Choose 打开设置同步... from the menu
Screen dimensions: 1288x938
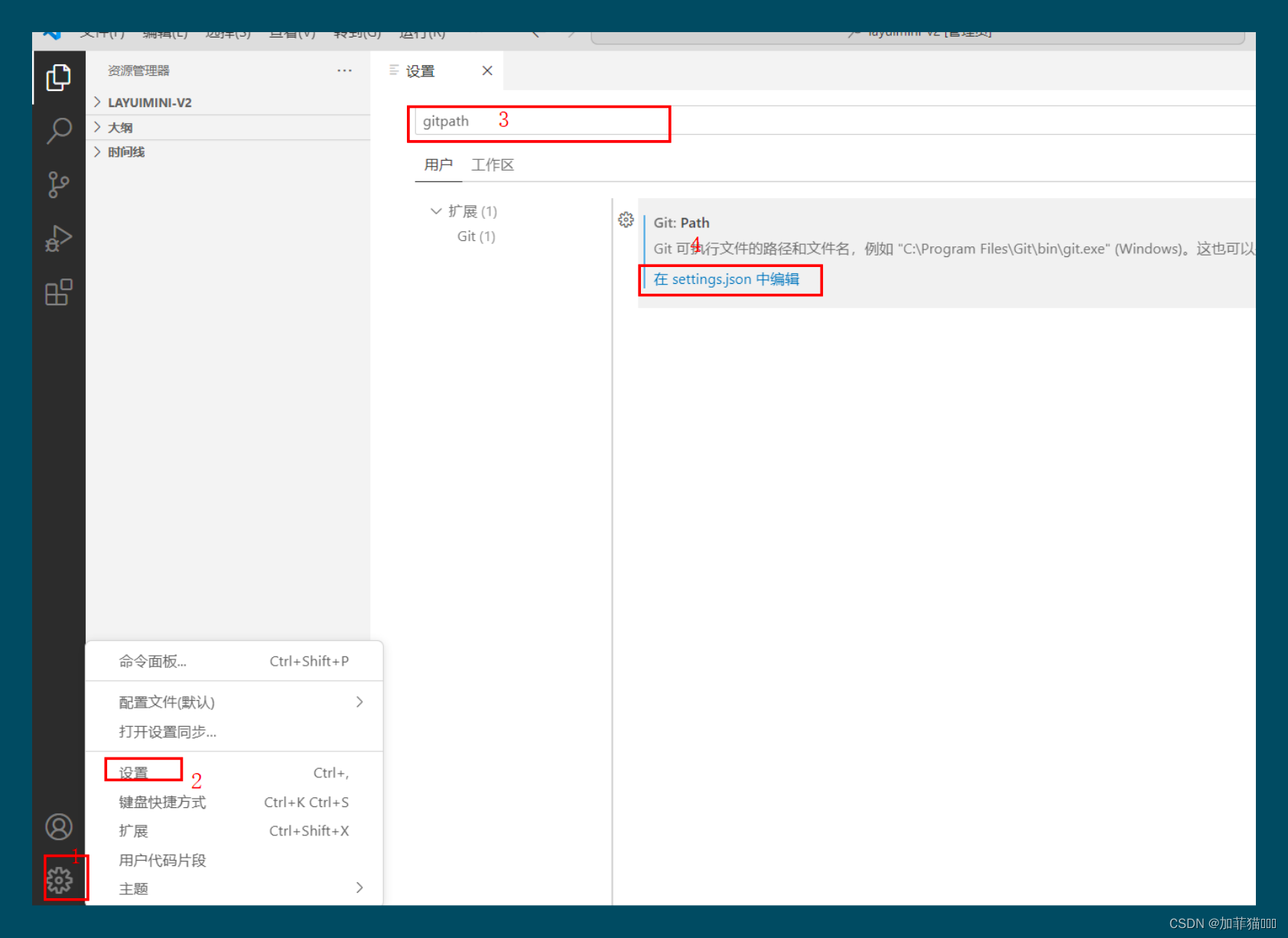click(x=234, y=731)
